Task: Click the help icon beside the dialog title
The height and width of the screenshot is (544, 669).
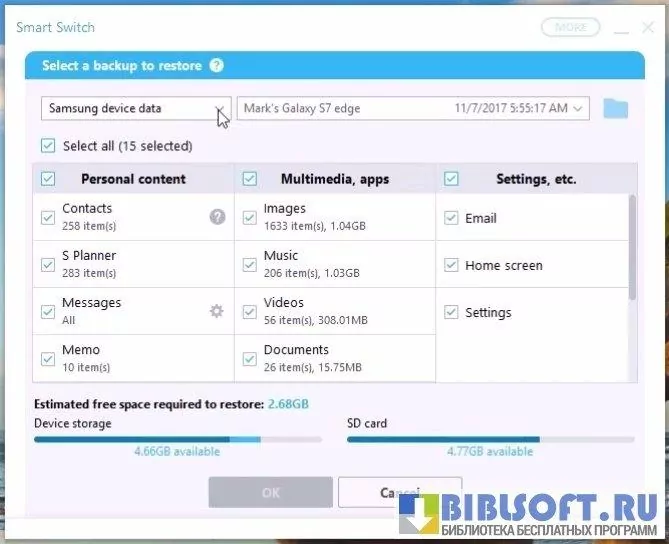Action: [217, 66]
